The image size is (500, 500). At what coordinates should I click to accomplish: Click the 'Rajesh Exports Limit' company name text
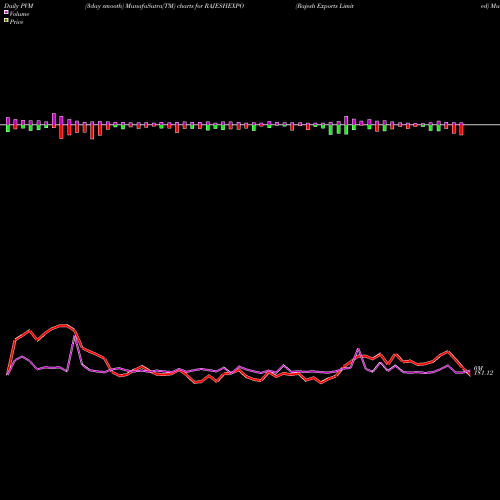point(324,6)
